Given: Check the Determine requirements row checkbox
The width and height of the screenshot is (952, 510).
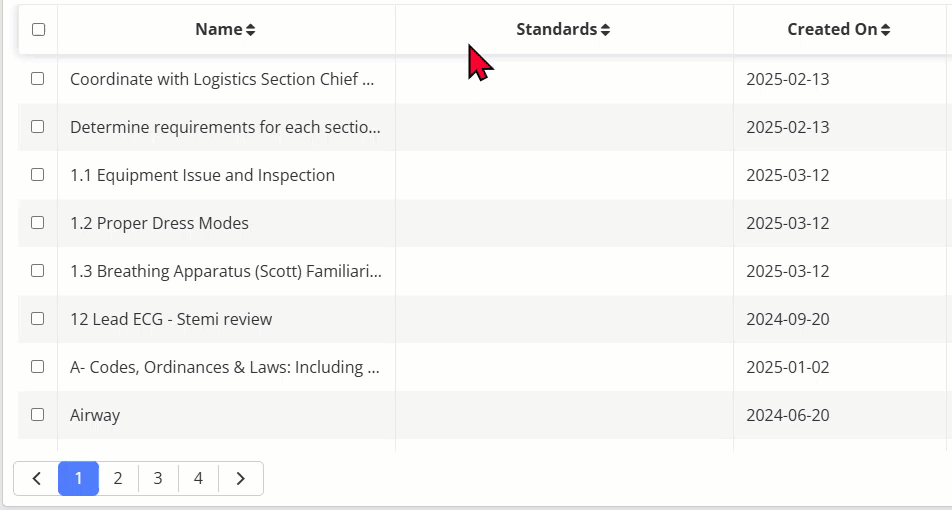Looking at the screenshot, I should pos(38,126).
